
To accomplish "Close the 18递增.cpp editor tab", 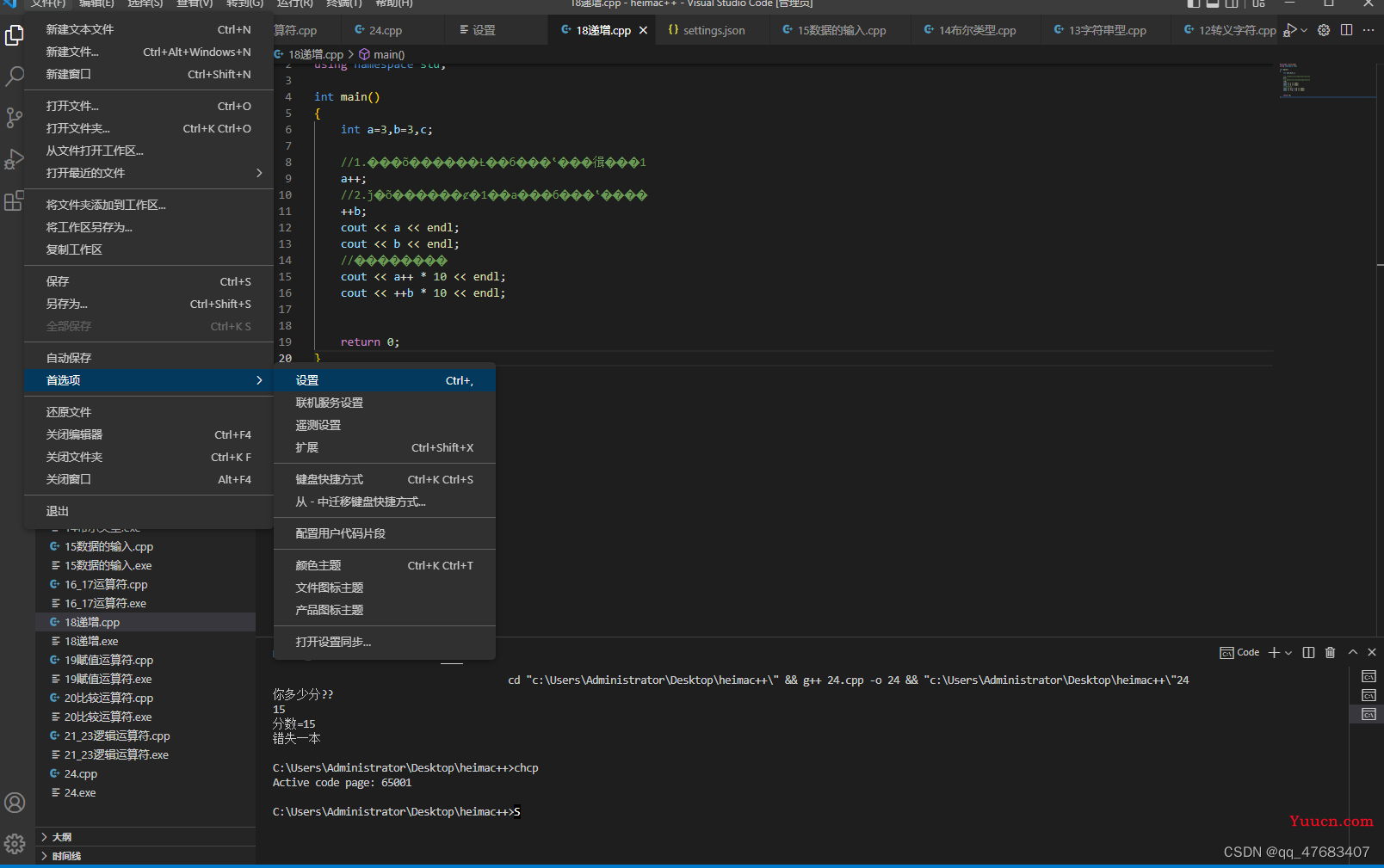I will 643,30.
